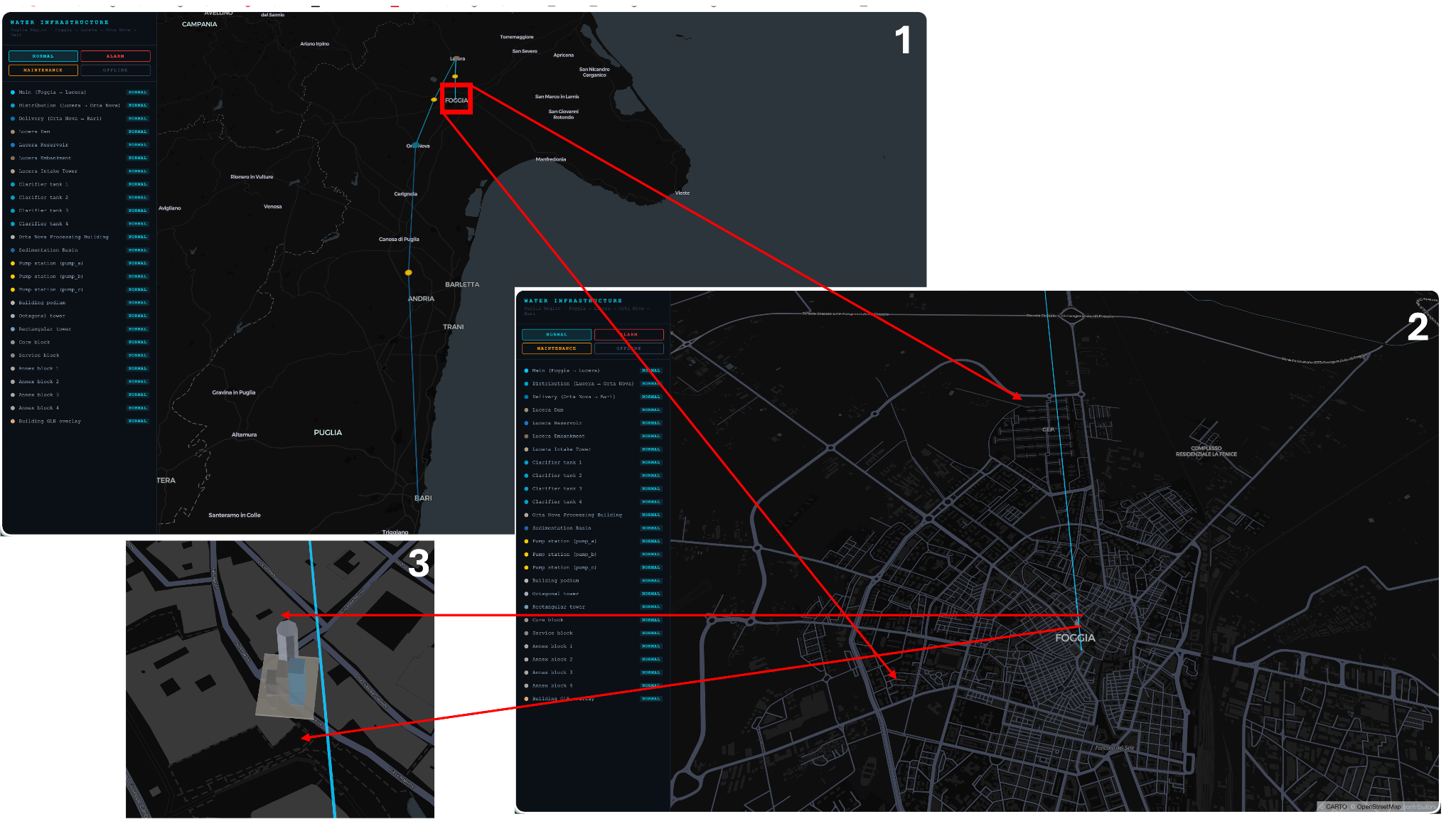Toggle MAINTENANCE filter in regional map sidebar
1456x819 pixels.
[x=43, y=70]
